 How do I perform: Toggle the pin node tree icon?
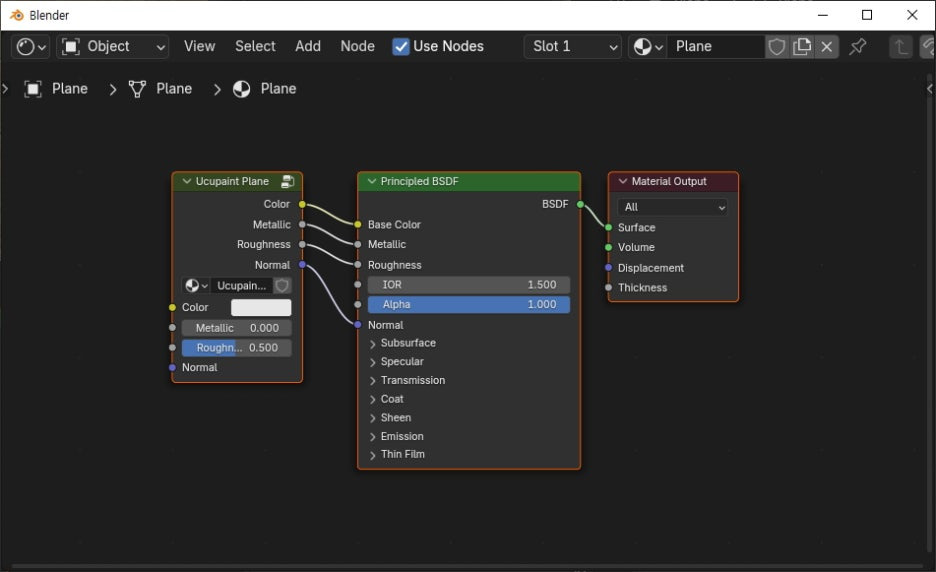[858, 47]
